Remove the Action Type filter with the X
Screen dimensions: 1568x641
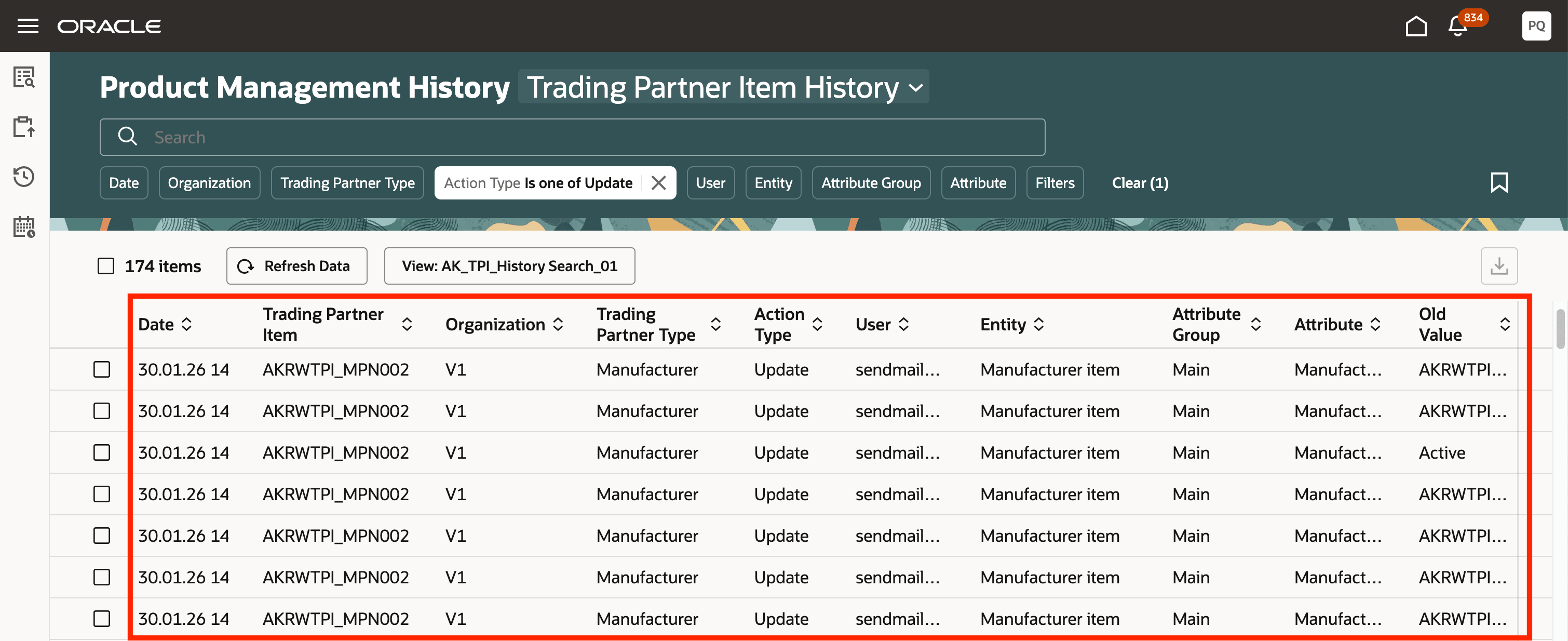tap(658, 182)
